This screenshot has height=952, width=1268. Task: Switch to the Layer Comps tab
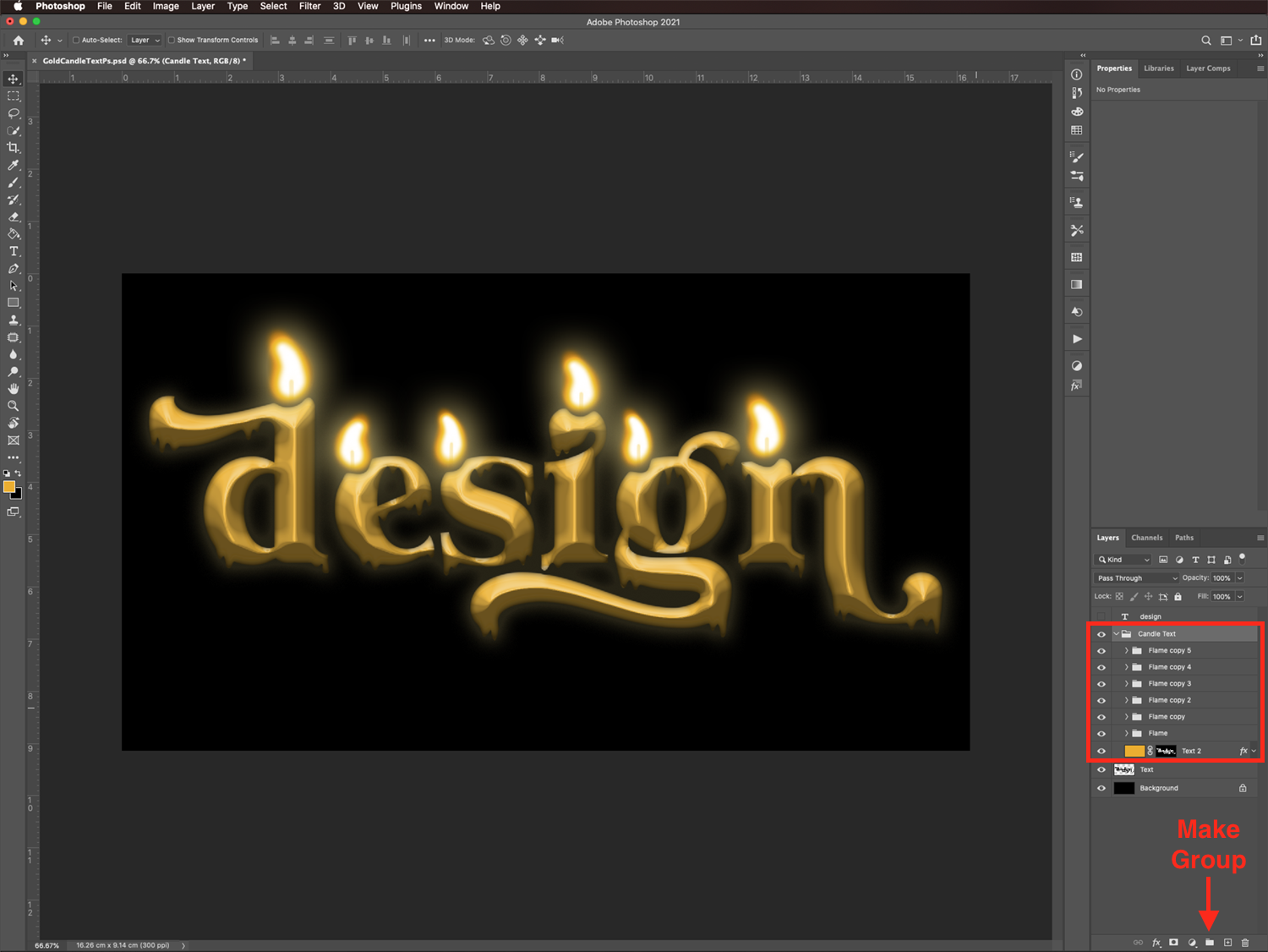click(x=1208, y=68)
